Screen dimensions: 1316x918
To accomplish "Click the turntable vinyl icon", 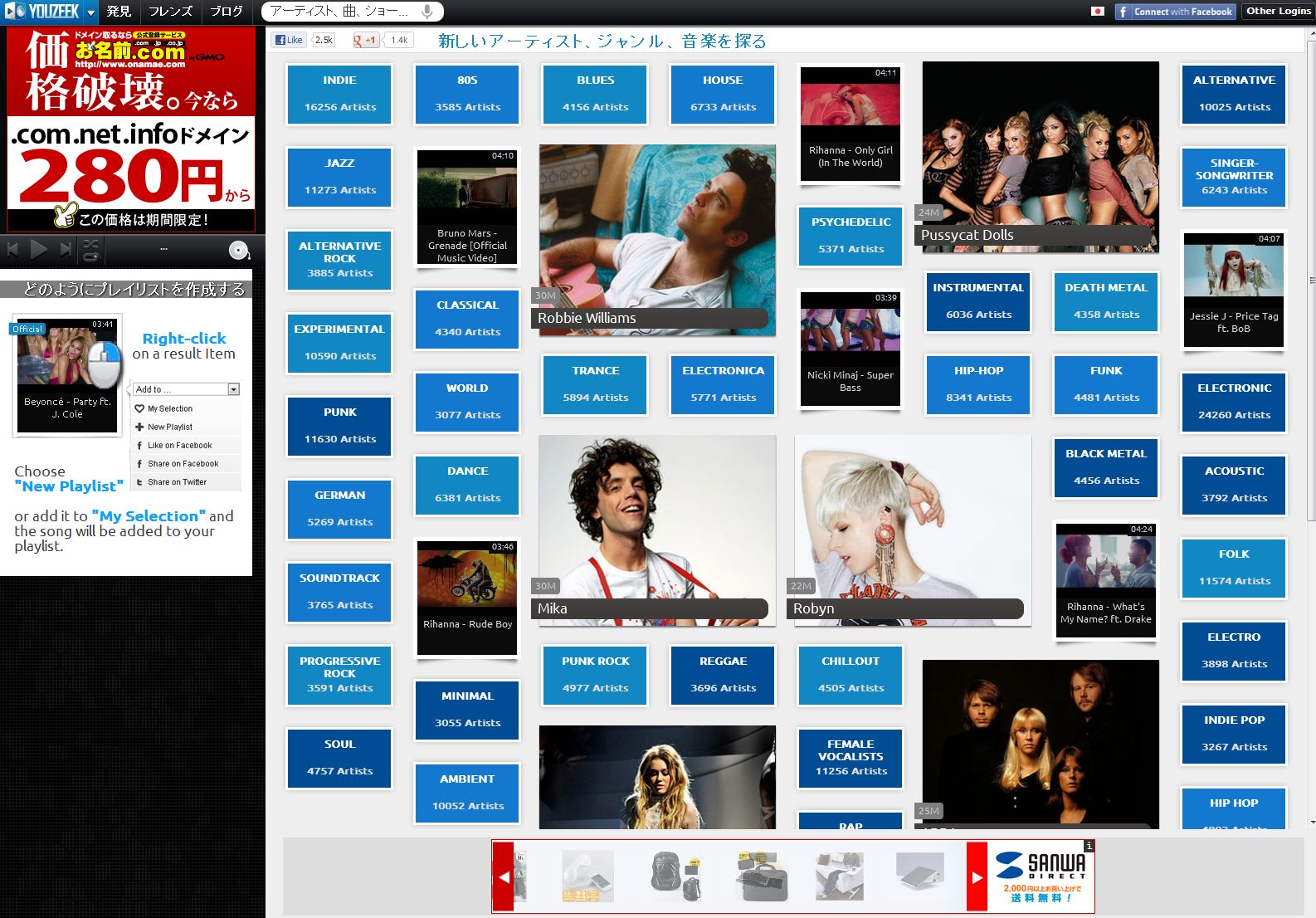I will coord(239,250).
